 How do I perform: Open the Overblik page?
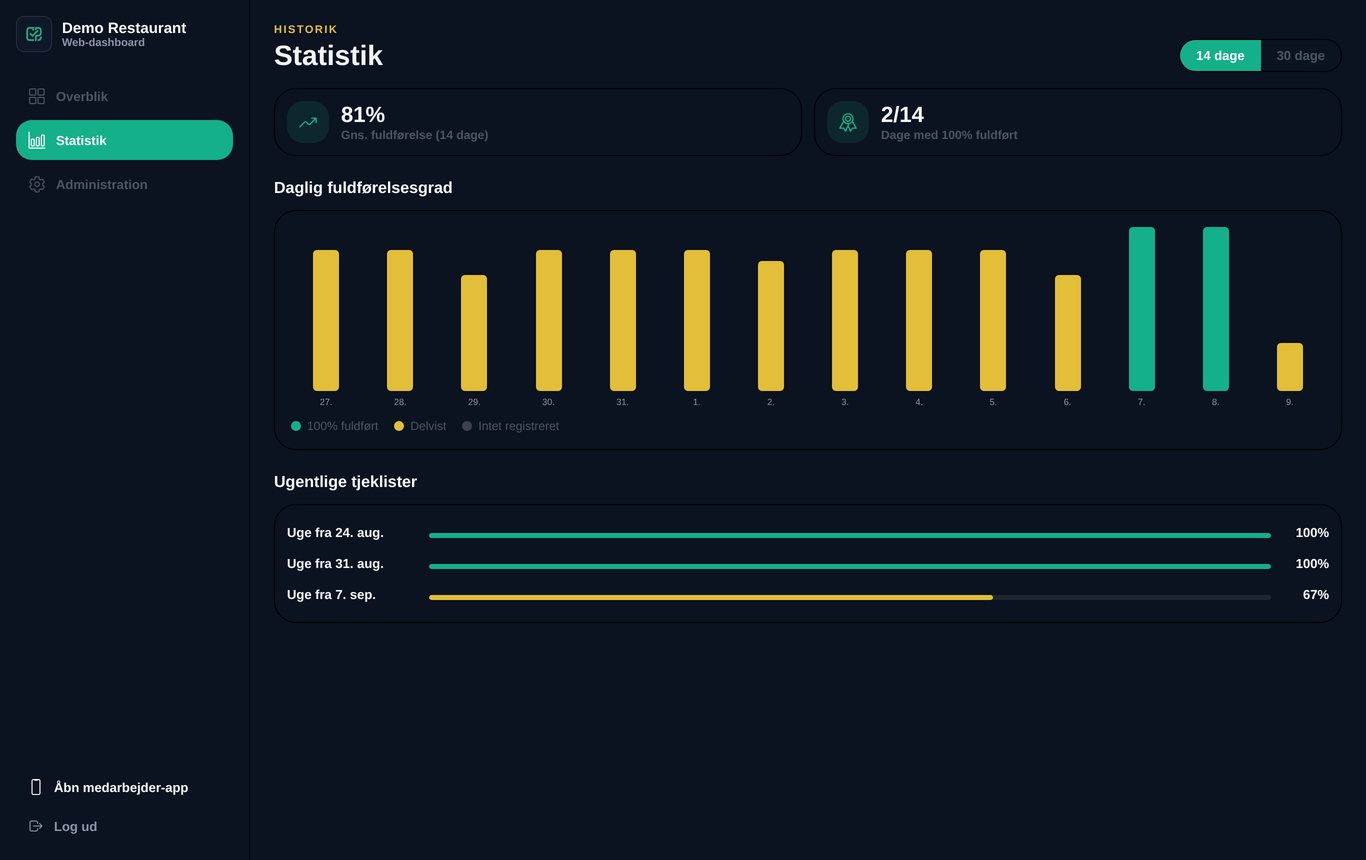[x=124, y=96]
